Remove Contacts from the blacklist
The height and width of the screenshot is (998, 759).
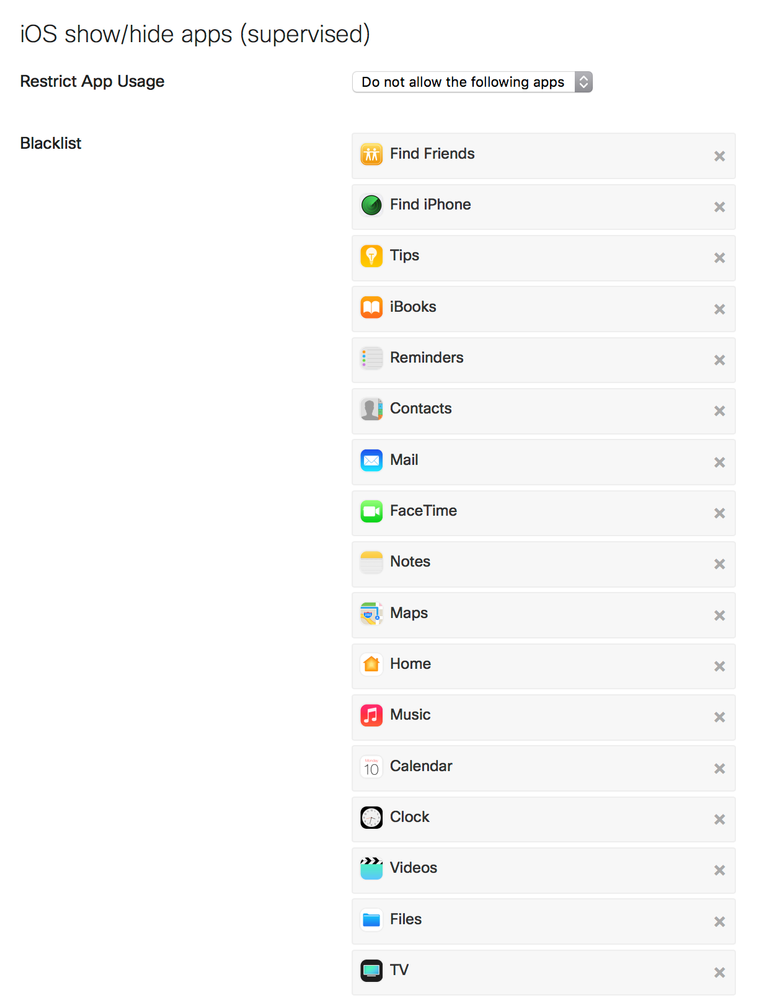720,411
